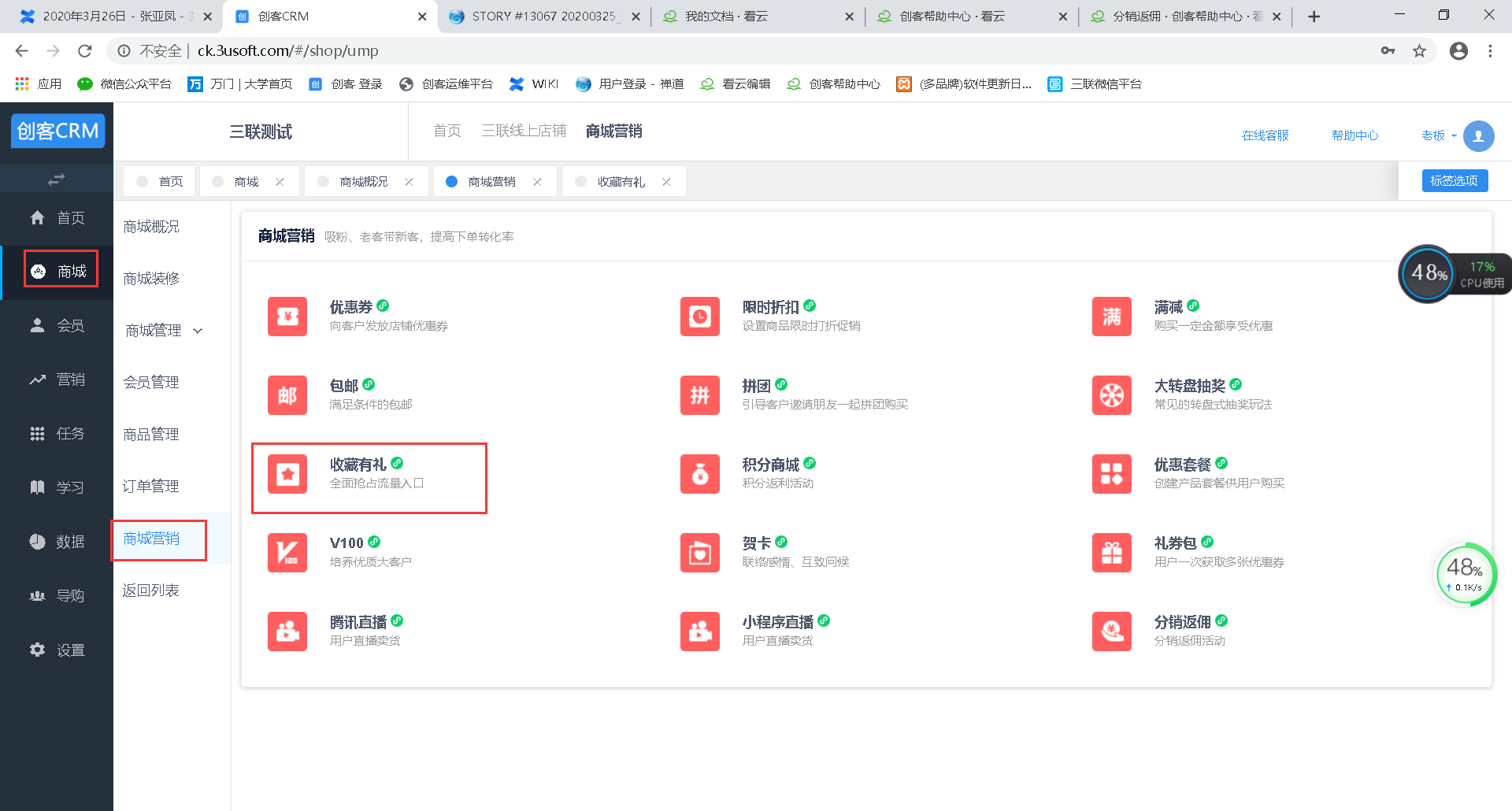
Task: Select 商城营销 in the secondary menu
Action: [151, 539]
